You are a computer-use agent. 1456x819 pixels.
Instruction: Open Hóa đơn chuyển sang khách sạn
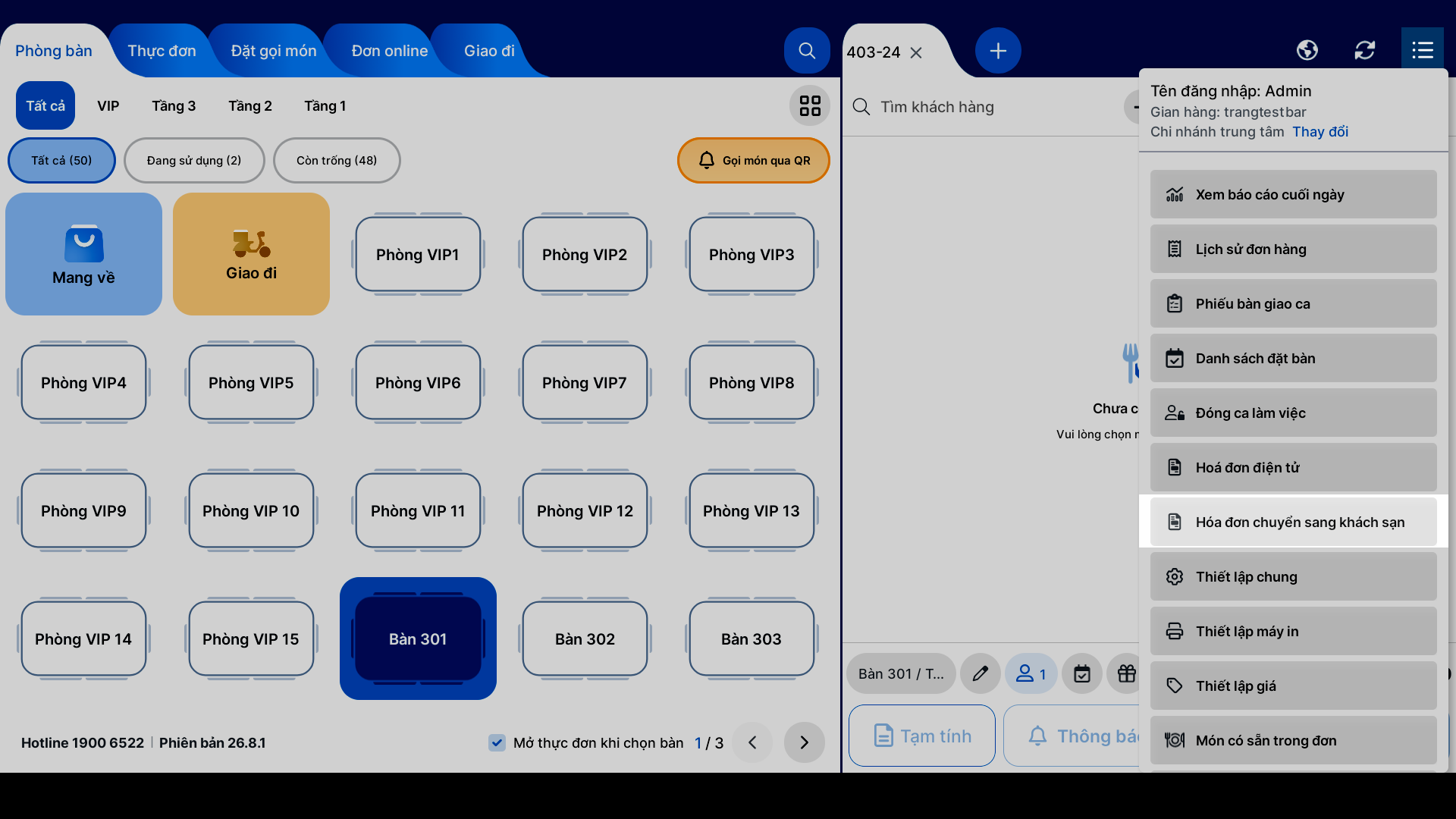pos(1293,522)
